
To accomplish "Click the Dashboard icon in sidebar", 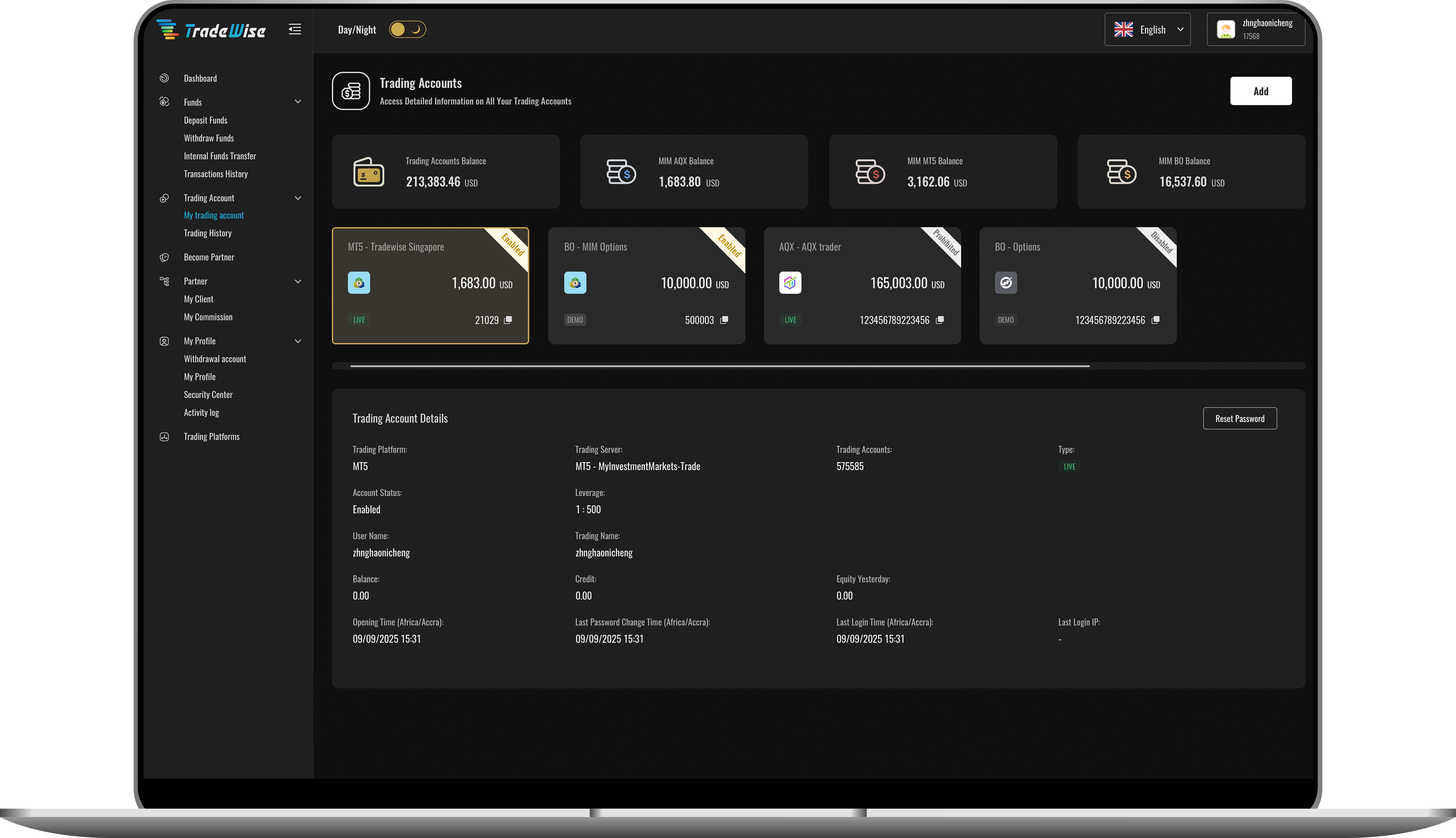I will click(x=164, y=78).
